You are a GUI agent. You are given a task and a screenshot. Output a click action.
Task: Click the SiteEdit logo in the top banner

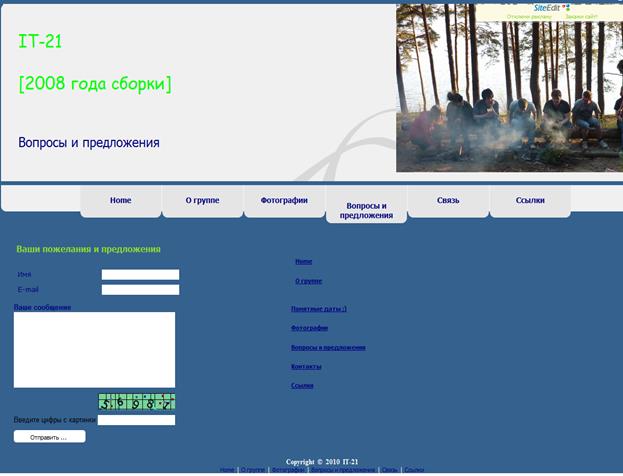pos(550,8)
